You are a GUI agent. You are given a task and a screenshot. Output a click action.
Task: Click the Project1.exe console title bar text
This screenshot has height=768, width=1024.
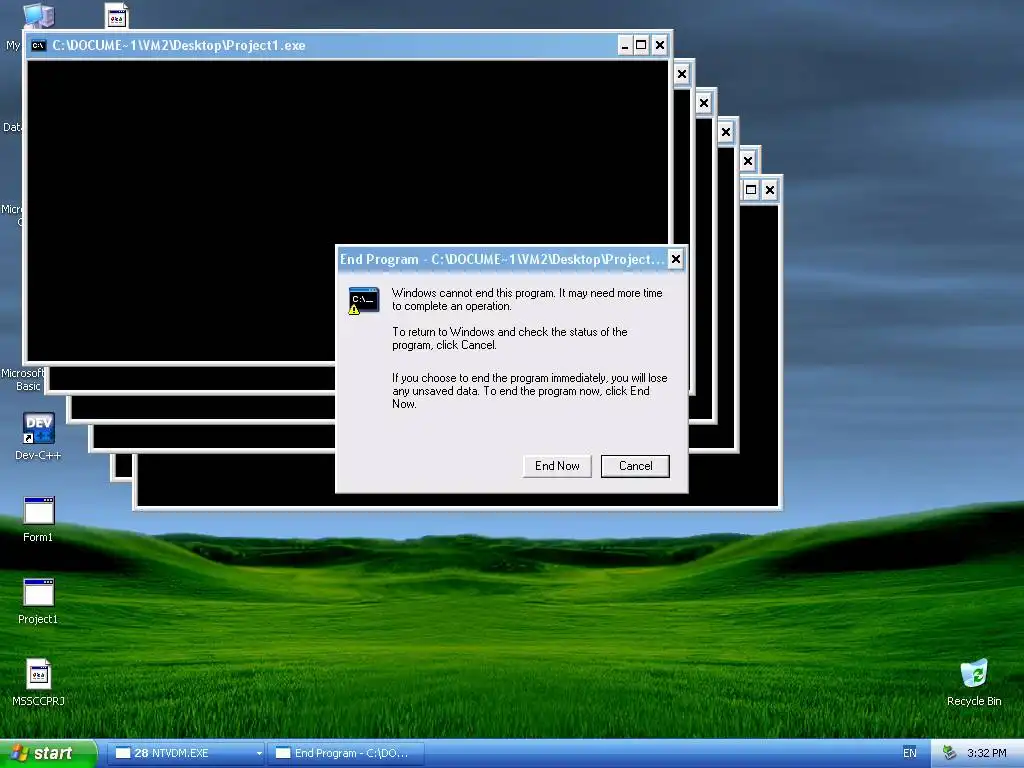click(179, 45)
